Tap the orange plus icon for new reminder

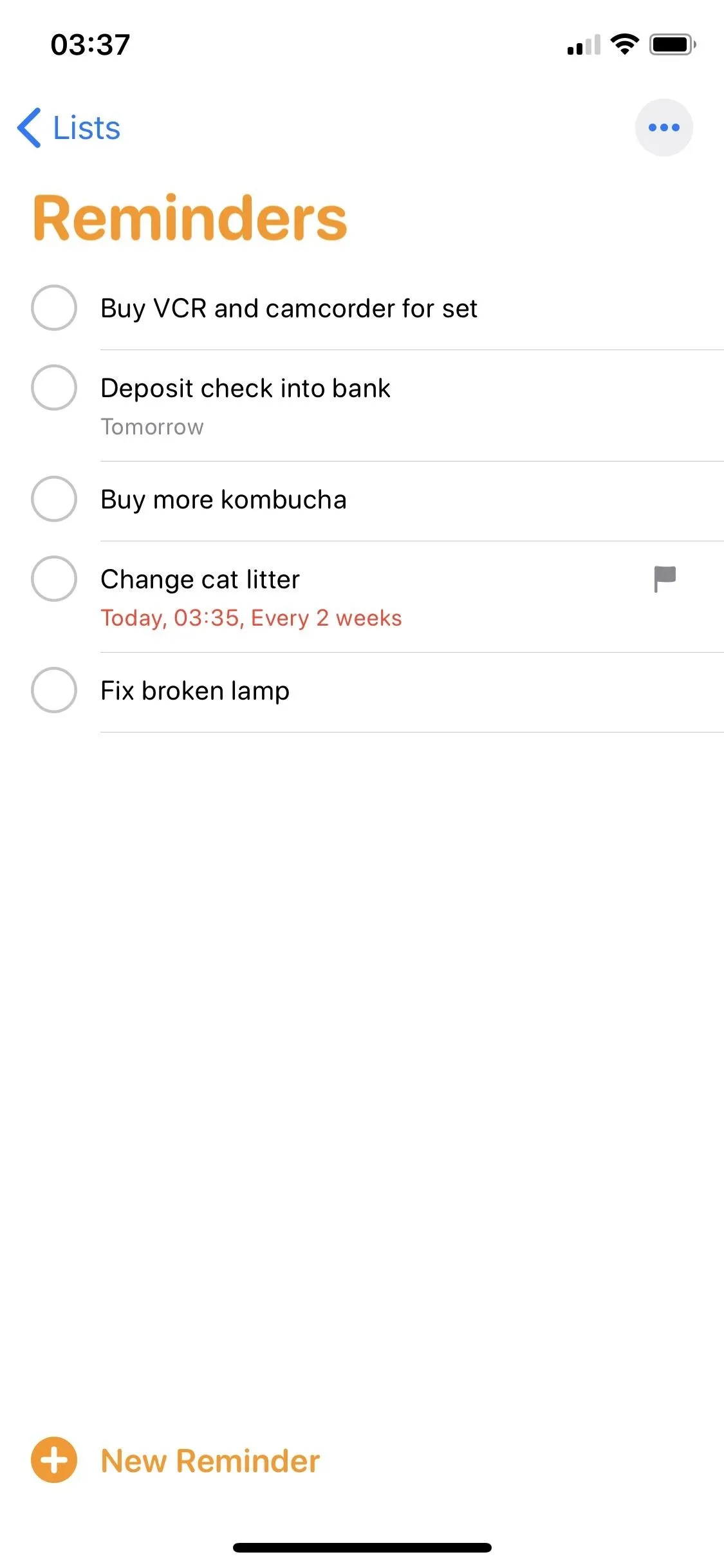tap(54, 1460)
